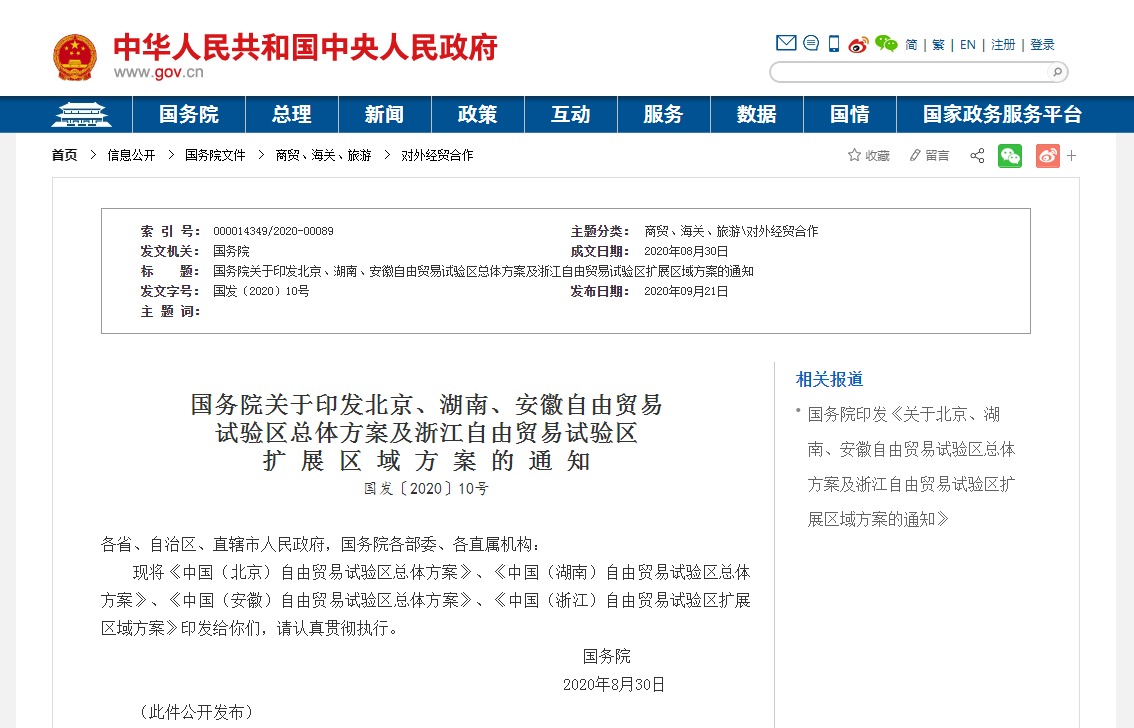Screen dimensions: 1134x728
Task: Share via green WeChat share button
Action: point(1010,156)
